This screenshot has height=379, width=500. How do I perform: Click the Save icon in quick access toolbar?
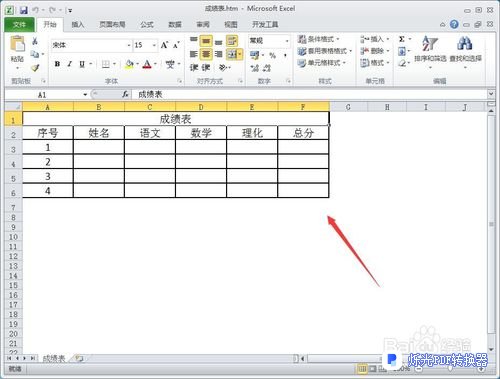[23, 10]
